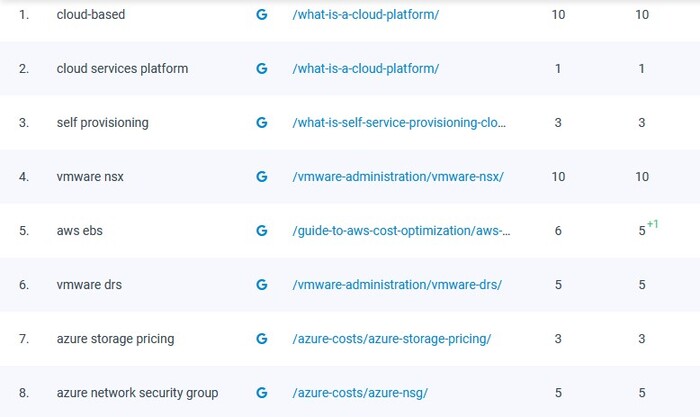This screenshot has height=417, width=700.
Task: Click the row number "1." for cloud-based
Action: [24, 15]
